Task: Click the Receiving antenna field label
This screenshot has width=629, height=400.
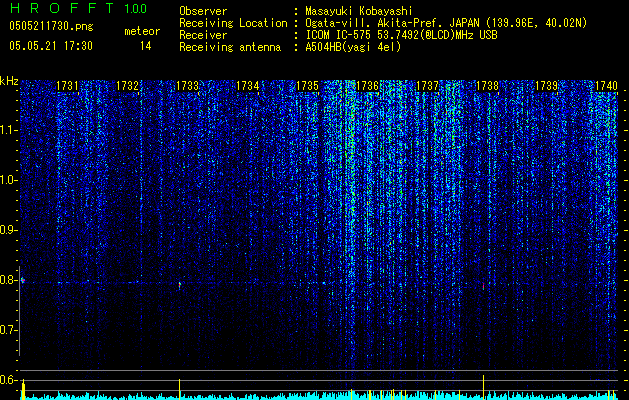Action: click(x=230, y=47)
